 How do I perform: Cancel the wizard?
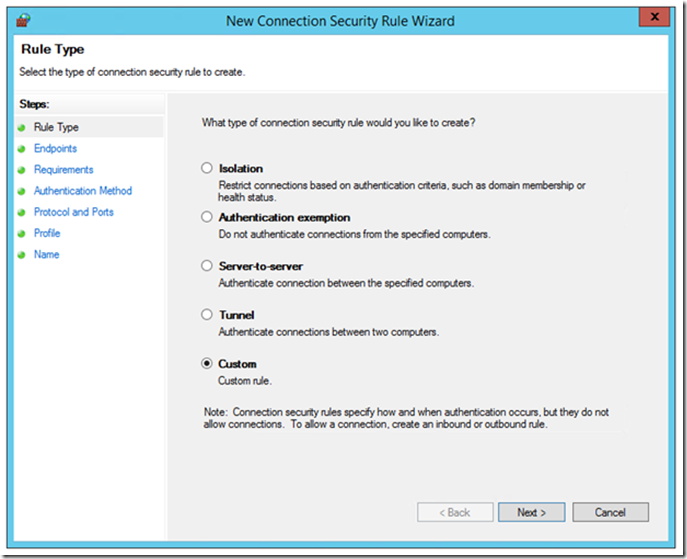609,512
